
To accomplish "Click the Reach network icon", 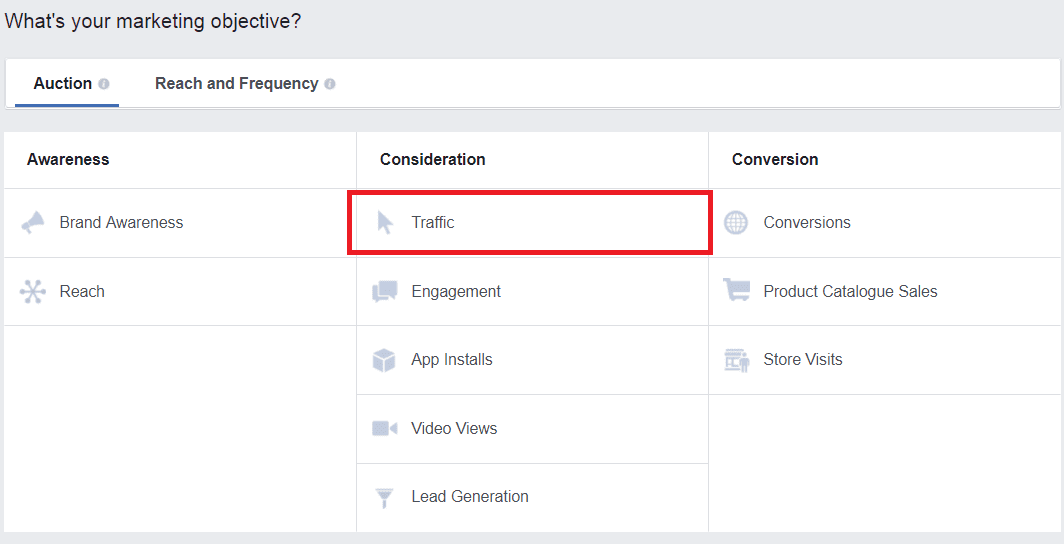I will [x=33, y=292].
